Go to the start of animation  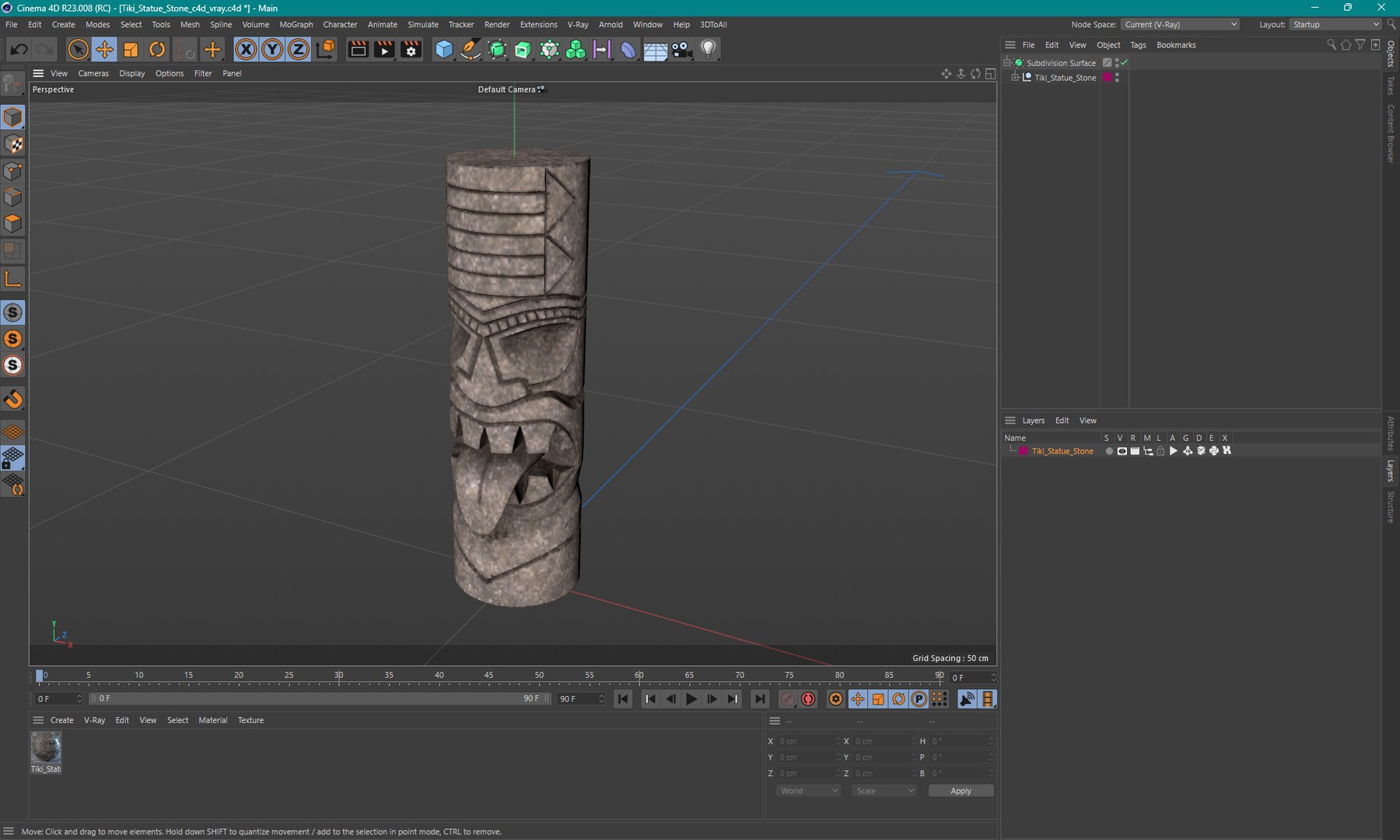tap(623, 699)
